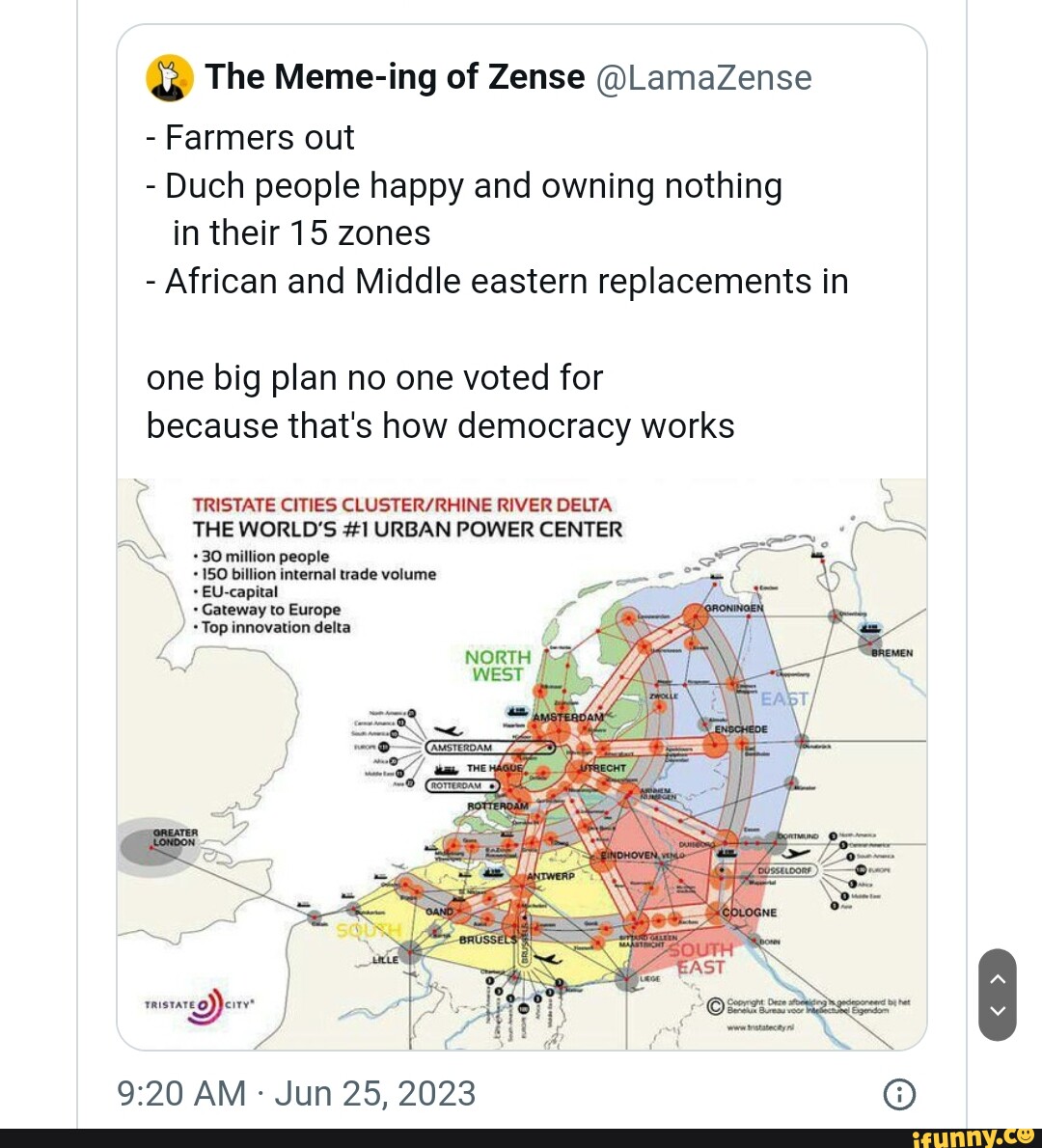This screenshot has width=1042, height=1148.
Task: Click the red SOUTH EAST region label
Action: (702, 958)
